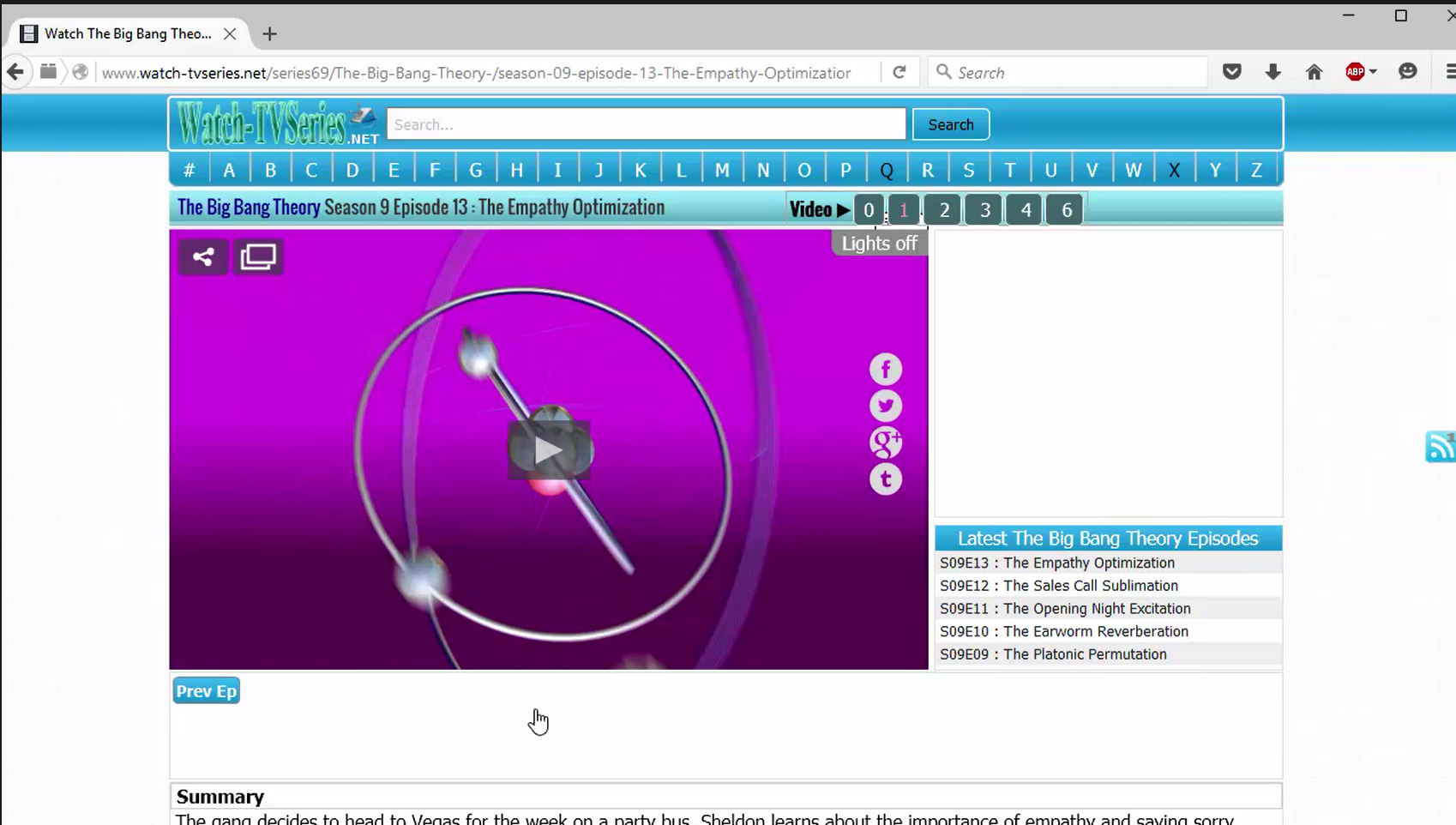Screen dimensions: 1456x825
Task: Browse series starting with letter F
Action: click(435, 170)
